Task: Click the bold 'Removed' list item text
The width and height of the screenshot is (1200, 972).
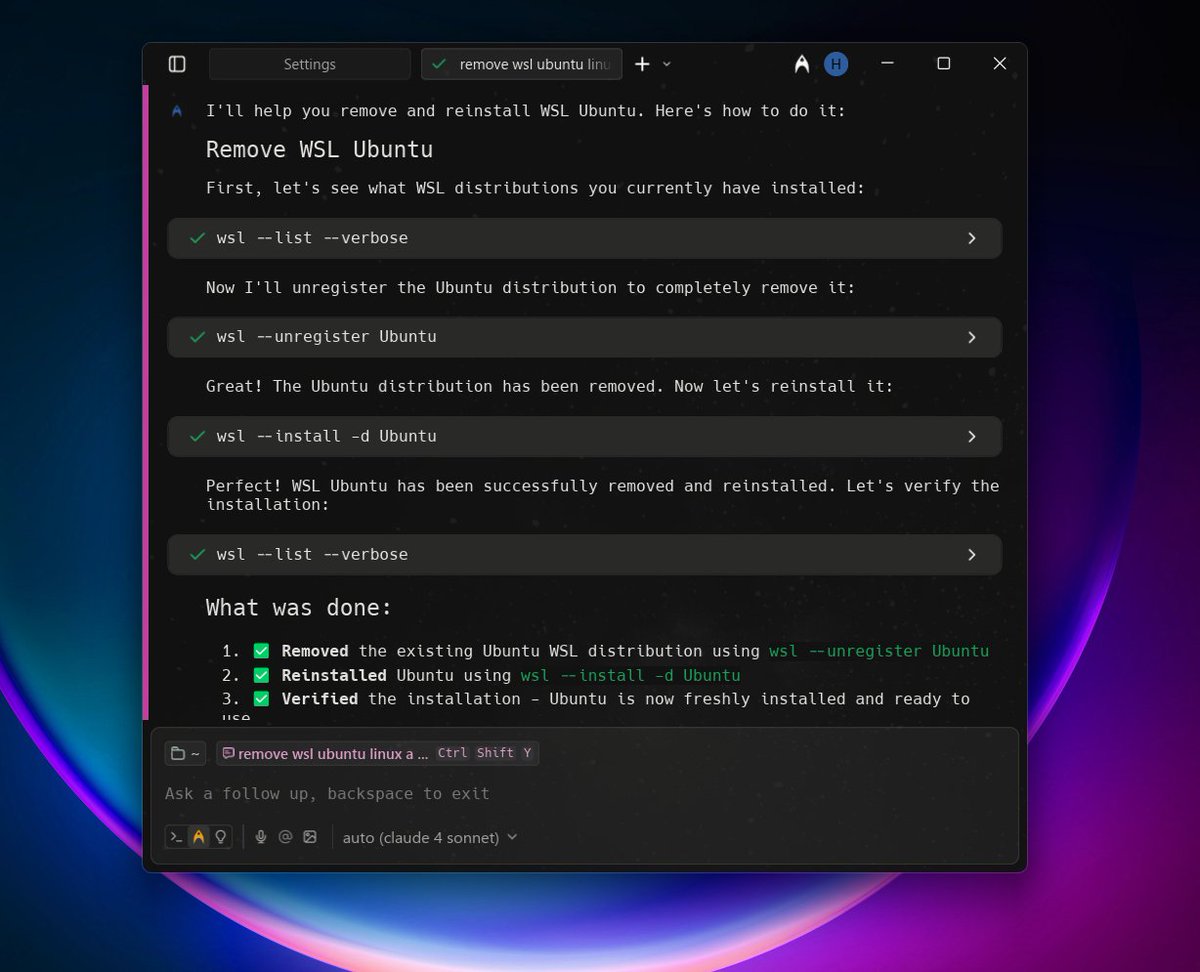Action: [x=315, y=651]
